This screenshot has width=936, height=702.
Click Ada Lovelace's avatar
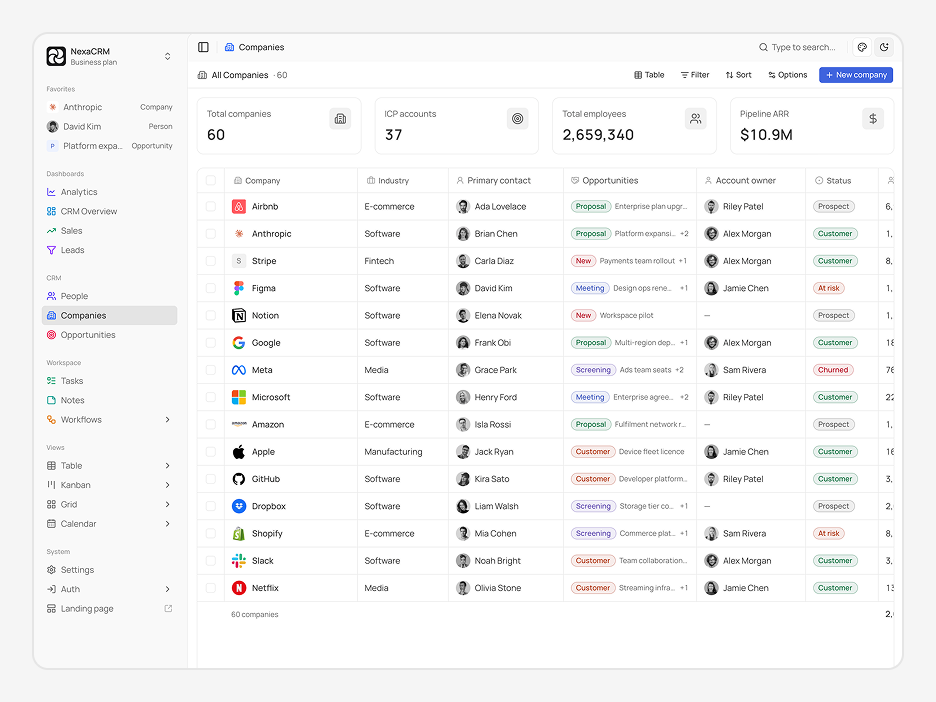pyautogui.click(x=463, y=207)
